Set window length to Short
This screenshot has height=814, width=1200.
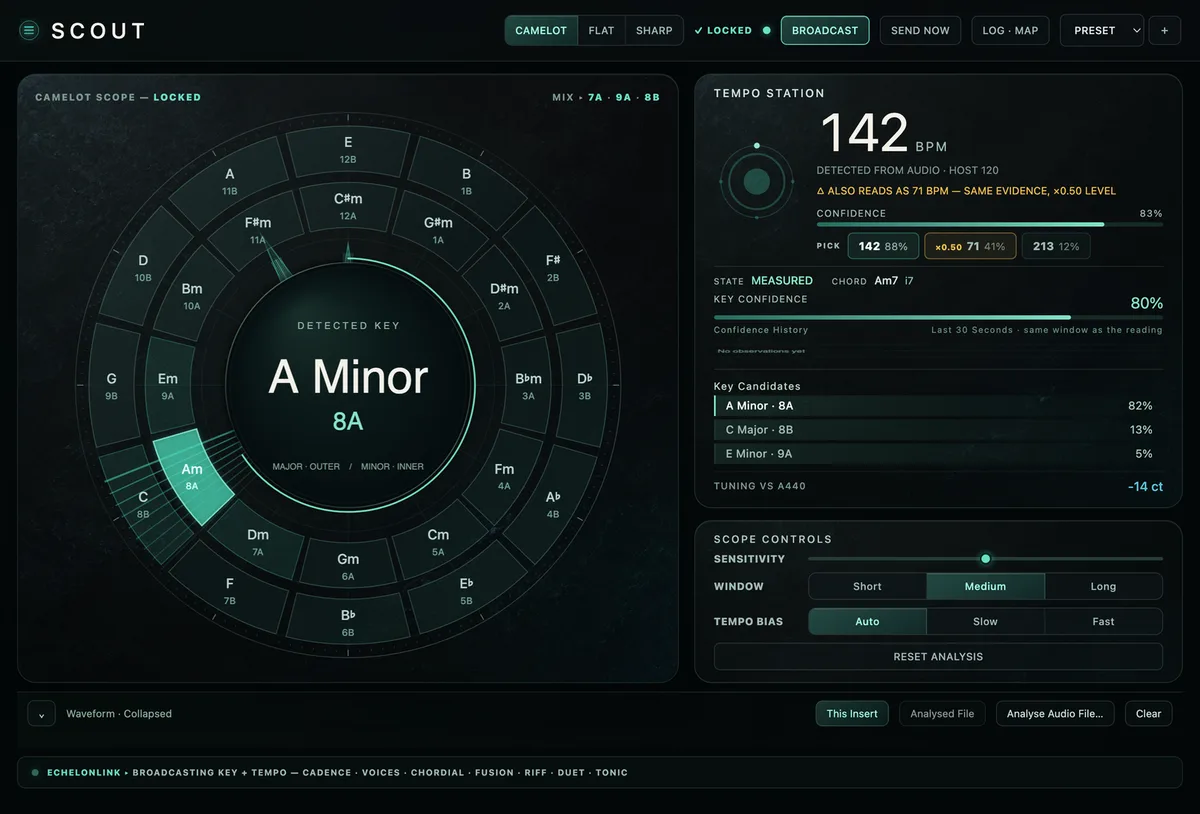[x=867, y=586]
